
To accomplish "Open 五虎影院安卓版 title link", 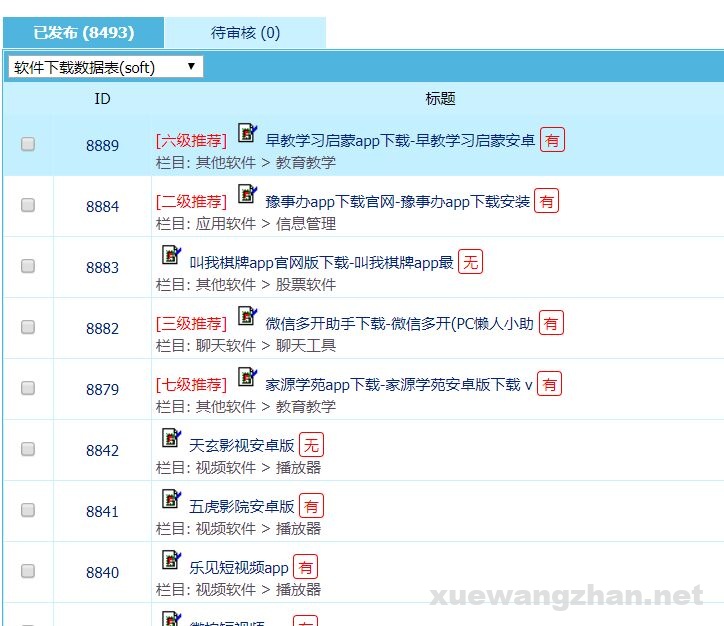I will (241, 506).
